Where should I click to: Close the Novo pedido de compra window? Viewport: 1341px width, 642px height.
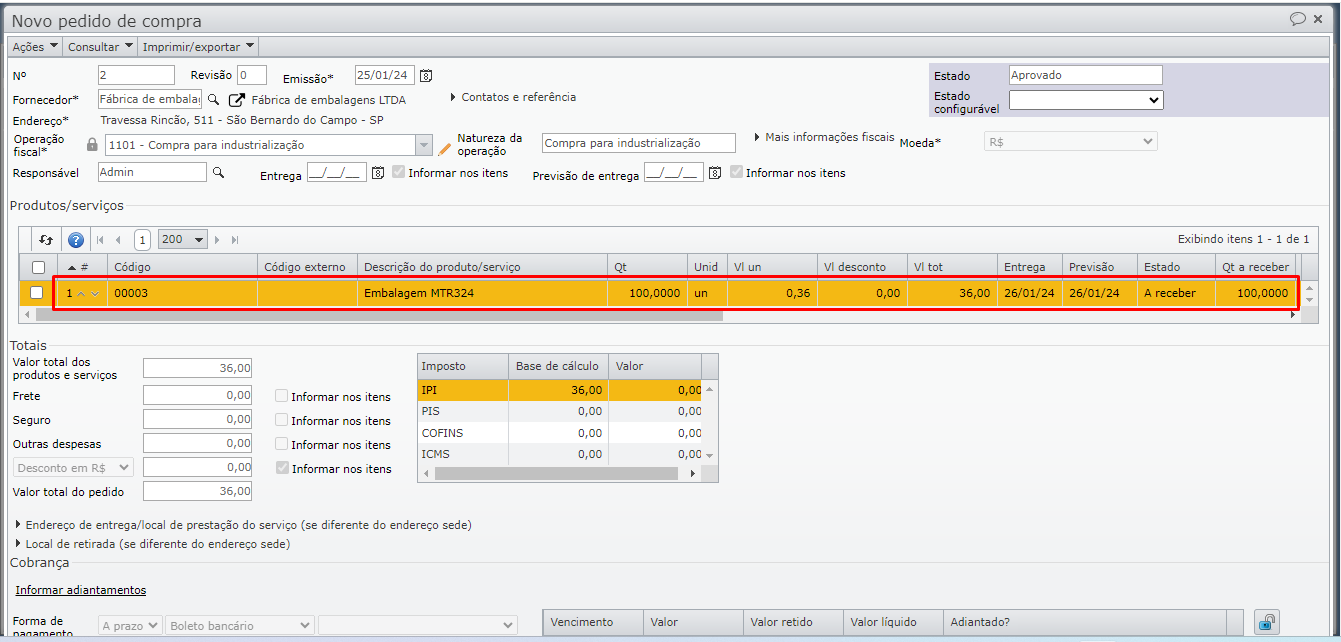(1319, 19)
